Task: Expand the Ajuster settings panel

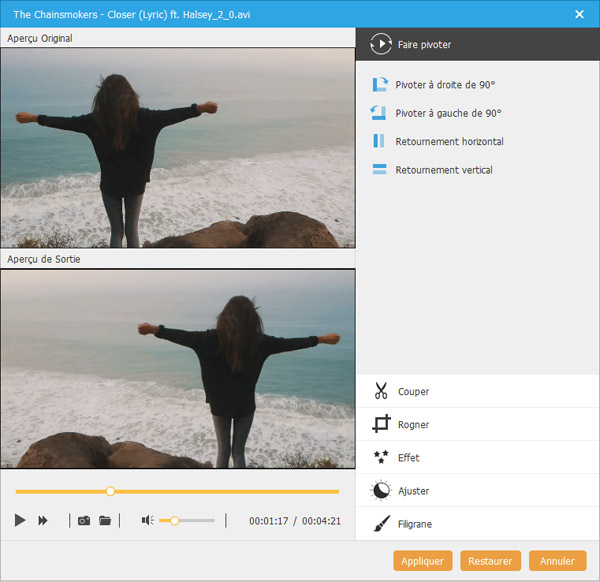Action: 412,491
